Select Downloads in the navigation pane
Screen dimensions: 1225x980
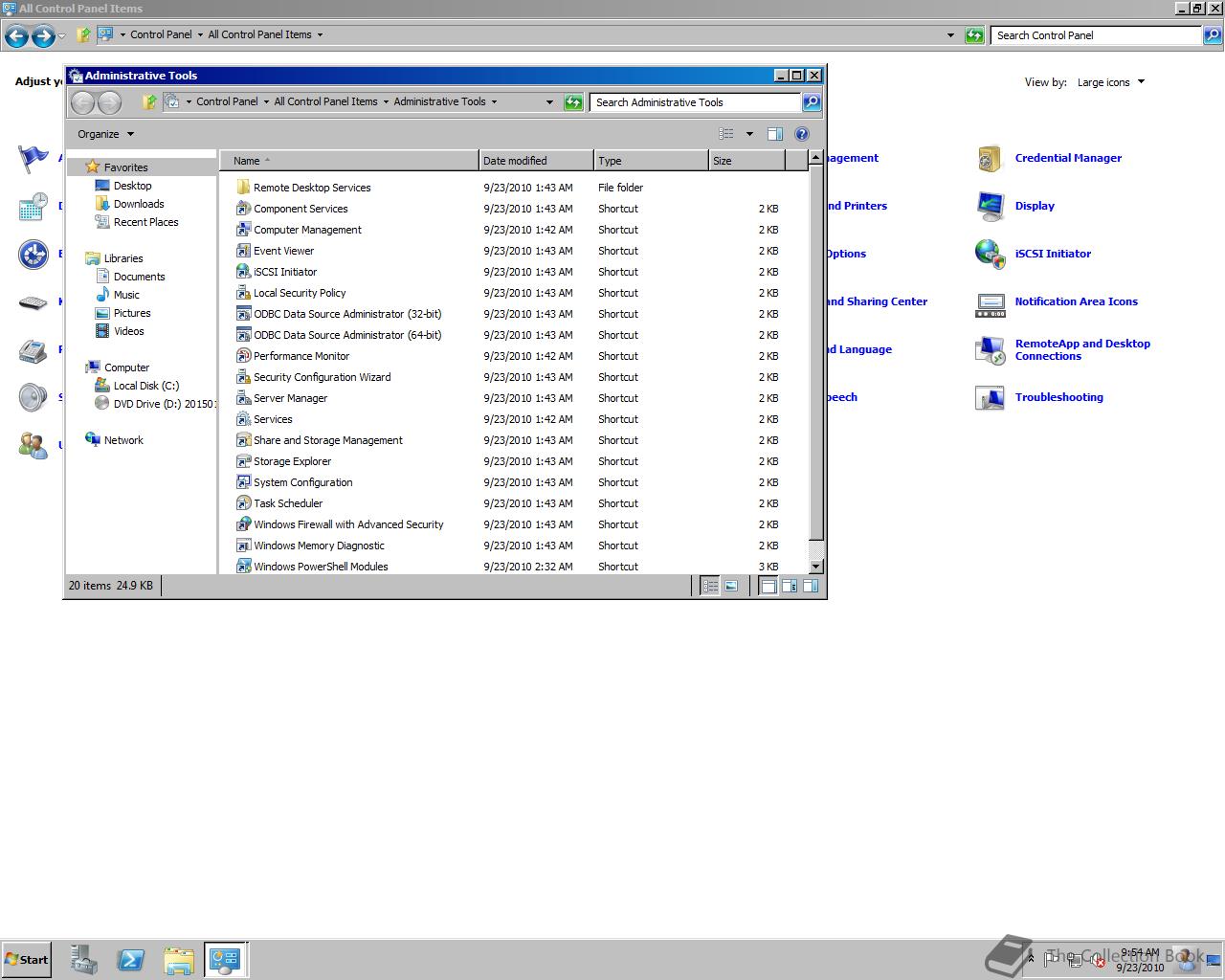pyautogui.click(x=139, y=204)
